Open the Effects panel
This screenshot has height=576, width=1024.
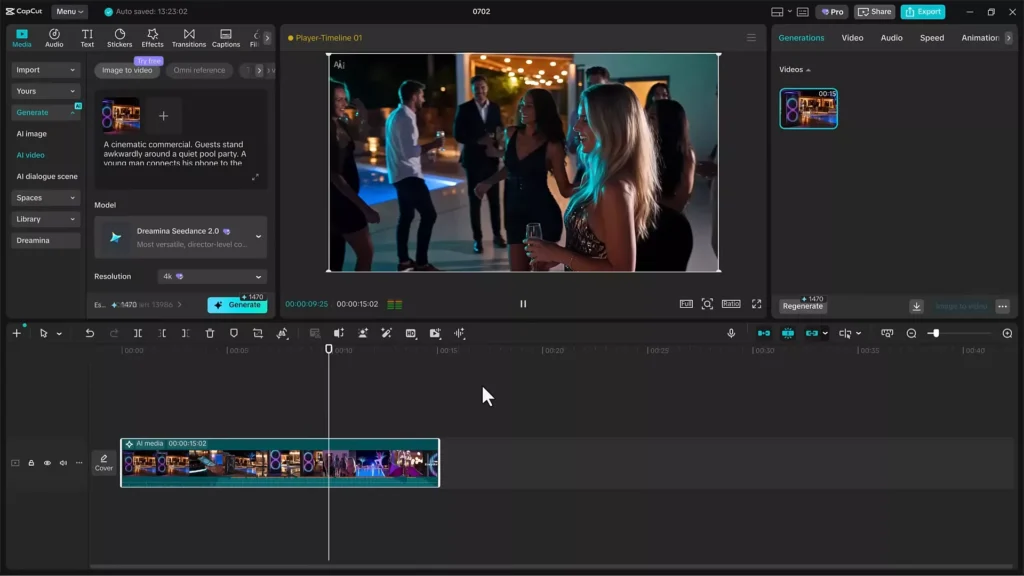152,38
